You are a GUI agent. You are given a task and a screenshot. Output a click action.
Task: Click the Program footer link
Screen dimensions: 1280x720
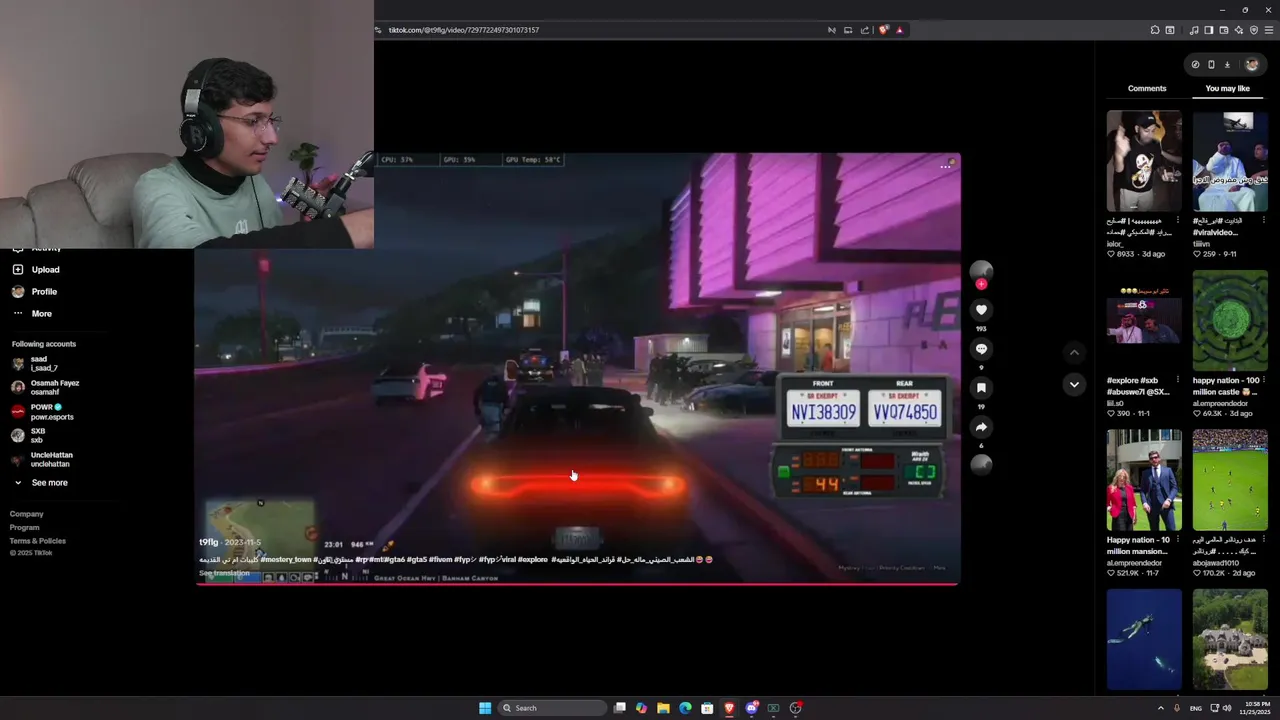pos(24,527)
